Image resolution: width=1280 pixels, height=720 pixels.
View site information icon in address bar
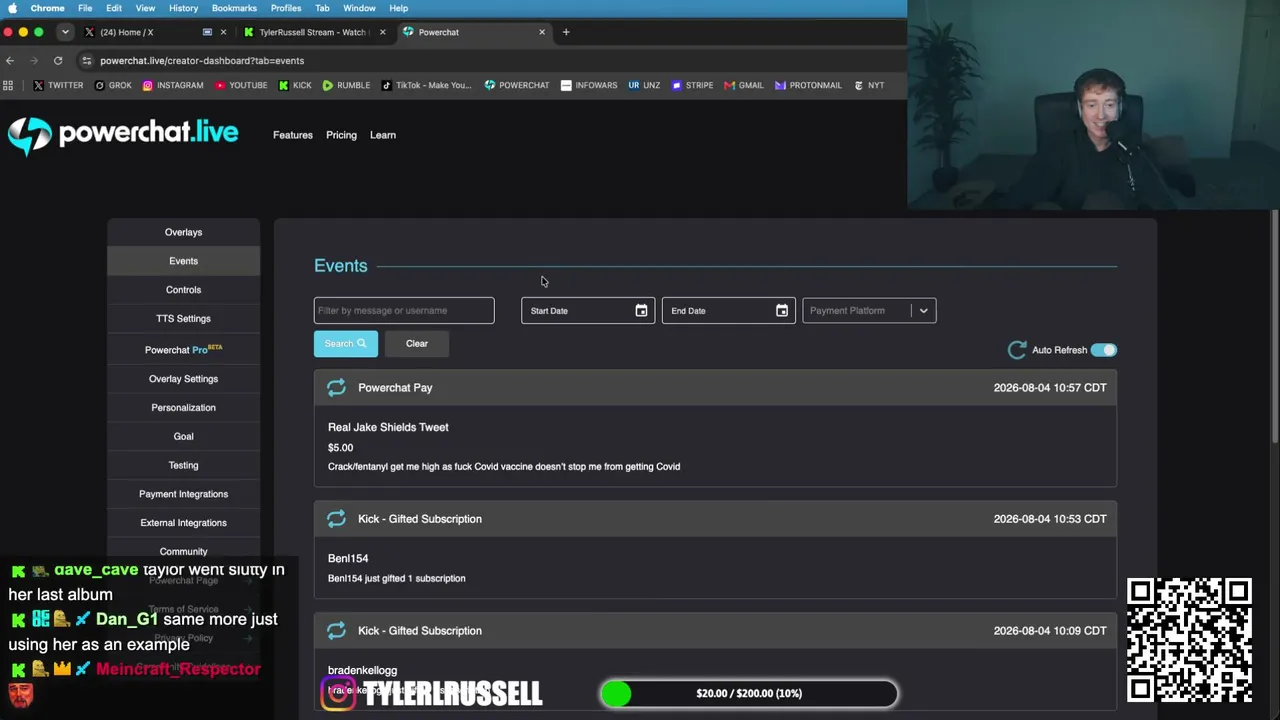(x=87, y=60)
